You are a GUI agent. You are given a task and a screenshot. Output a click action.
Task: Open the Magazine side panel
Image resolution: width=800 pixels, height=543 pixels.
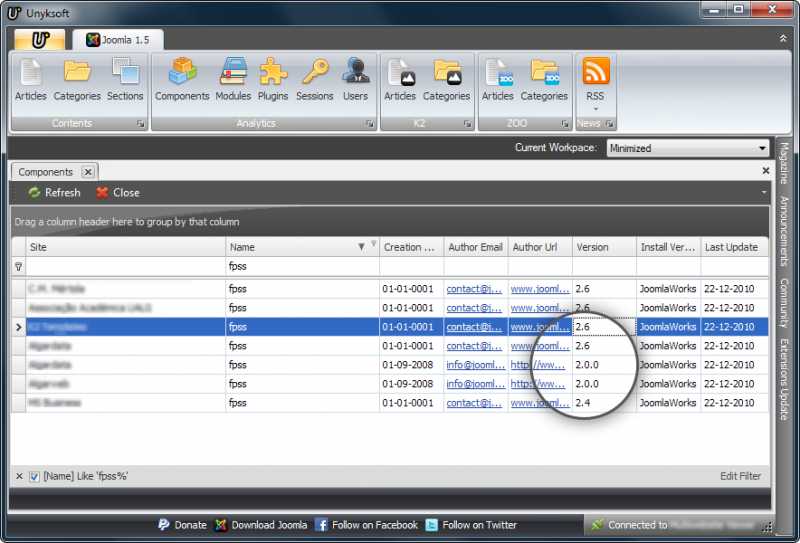784,163
